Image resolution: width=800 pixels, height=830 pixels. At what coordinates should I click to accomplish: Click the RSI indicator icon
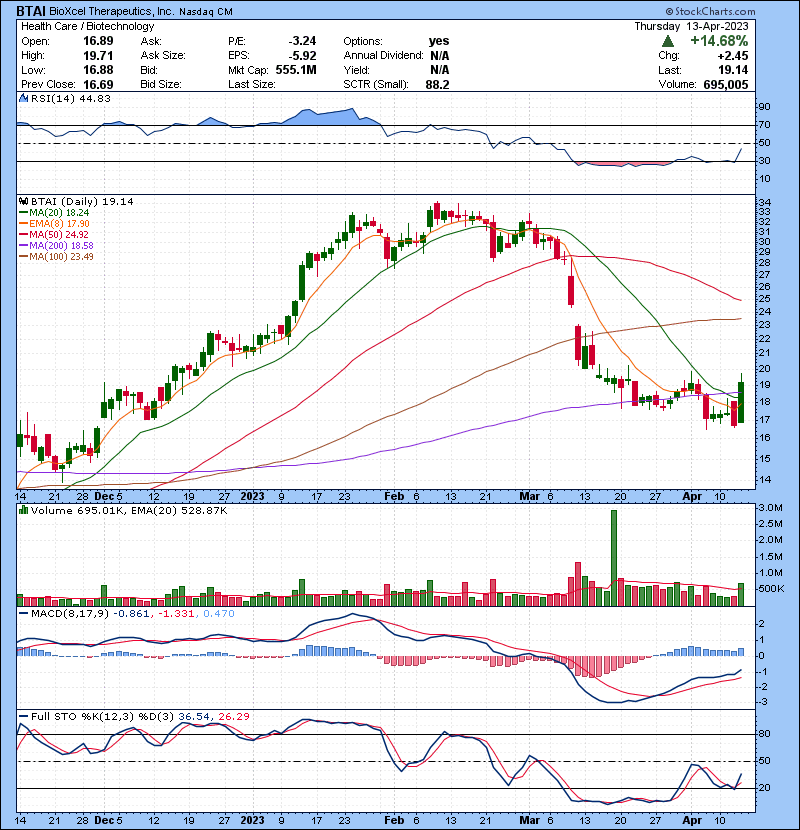[23, 98]
